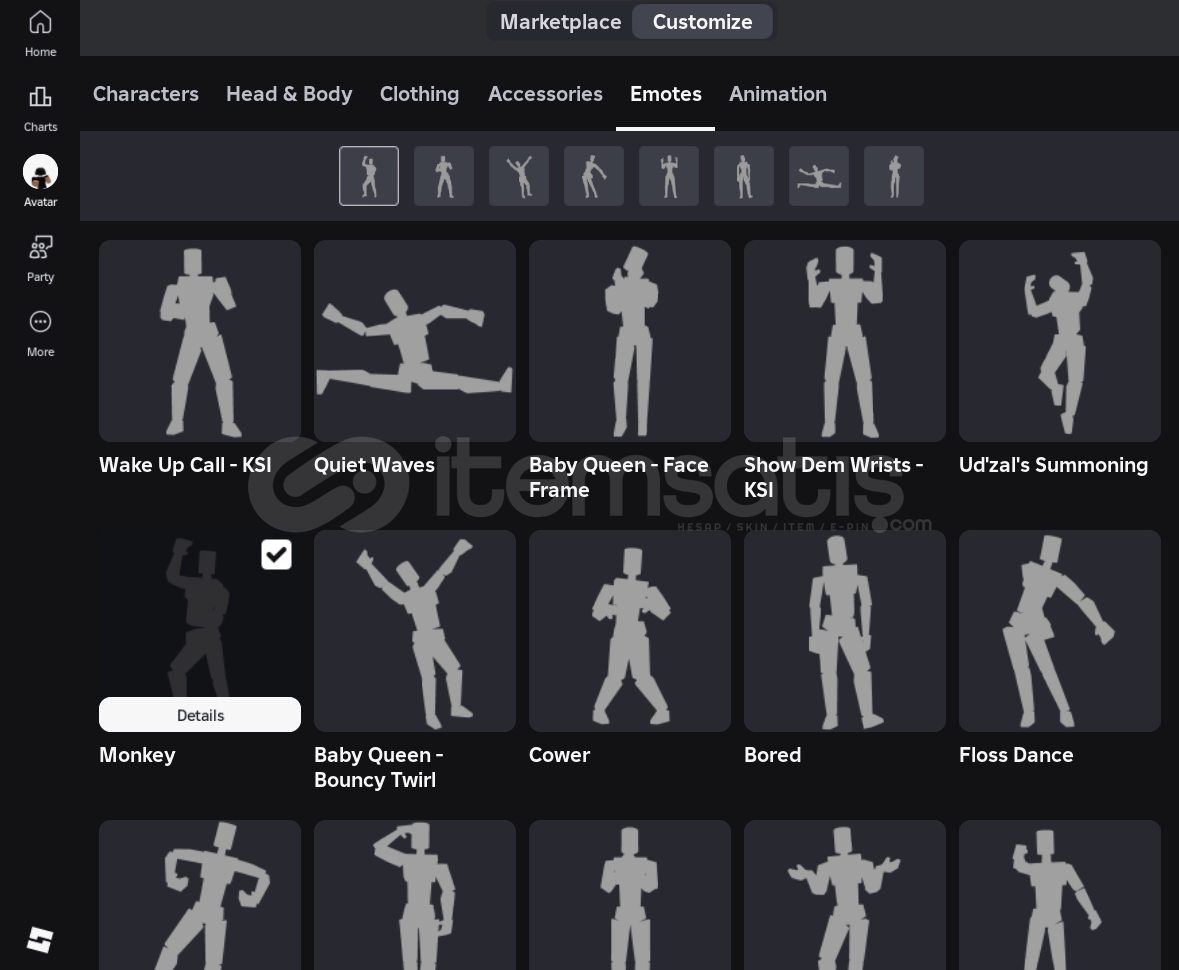Open the Animation category tab
Screen dimensions: 1179x970
coord(778,94)
